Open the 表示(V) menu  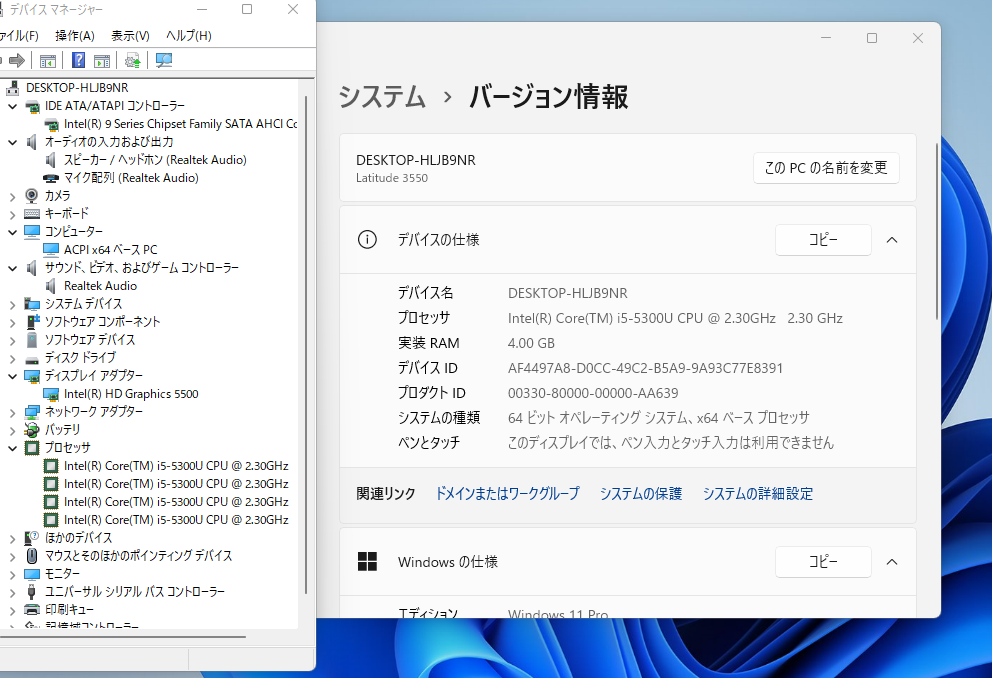coord(130,35)
